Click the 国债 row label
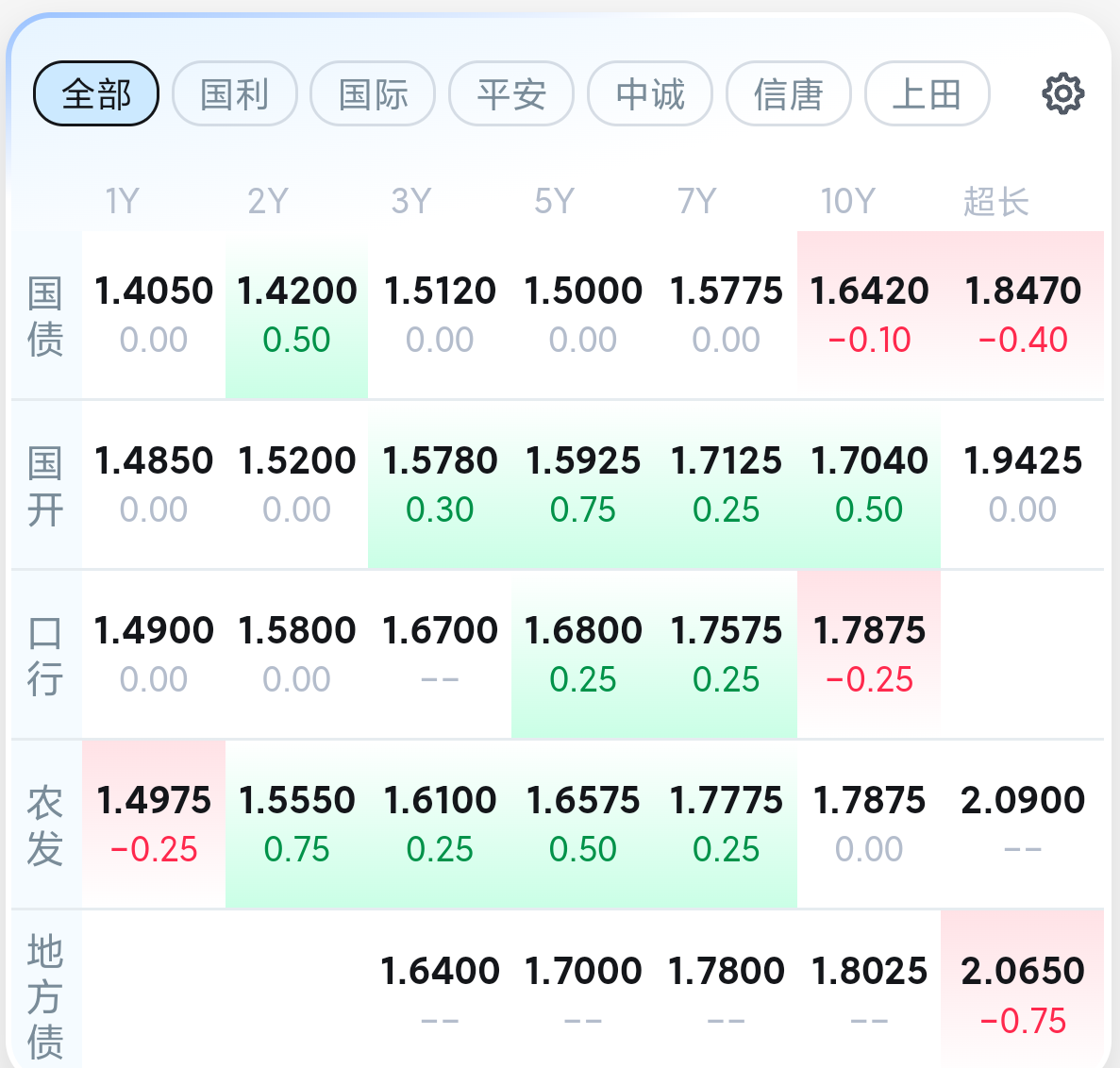This screenshot has width=1120, height=1068. pos(45,316)
